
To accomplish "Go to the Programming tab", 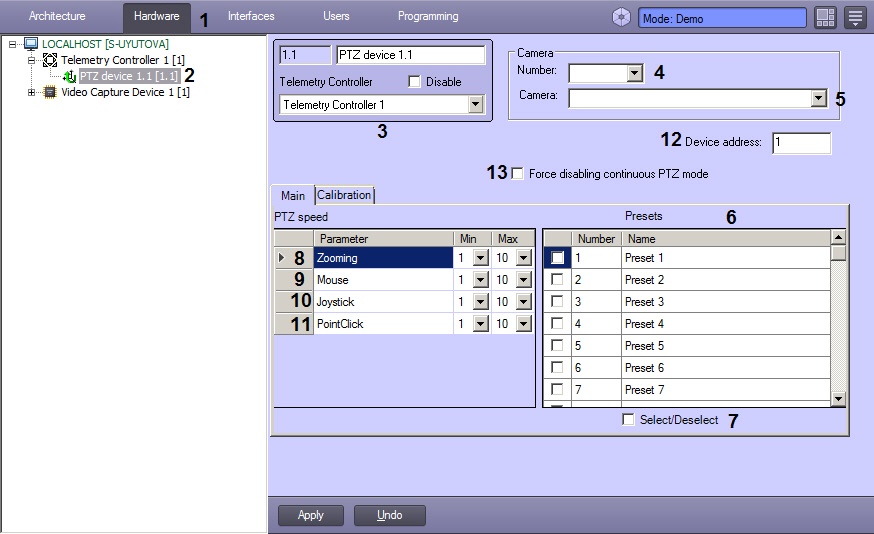I will [428, 16].
